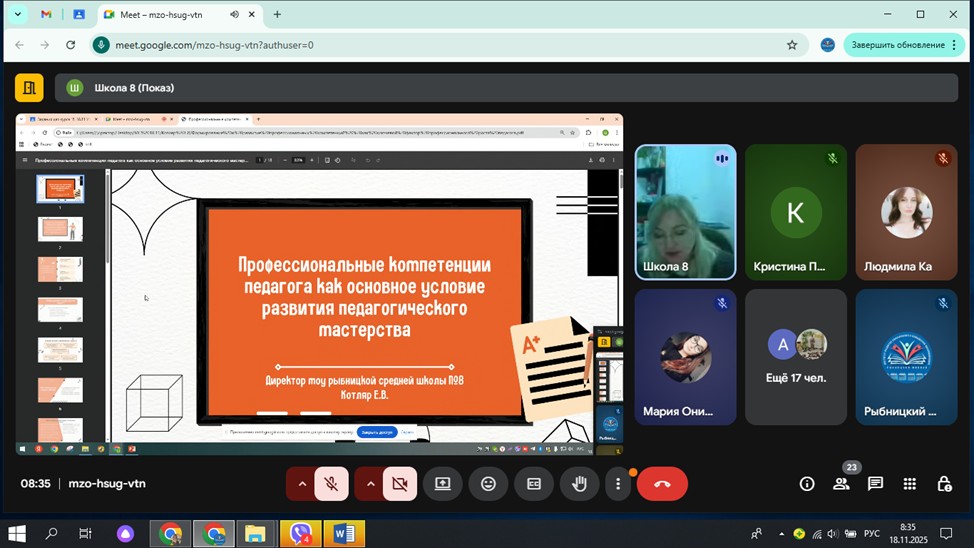
Task: Expand audio settings arrow beside microphone
Action: (x=301, y=484)
